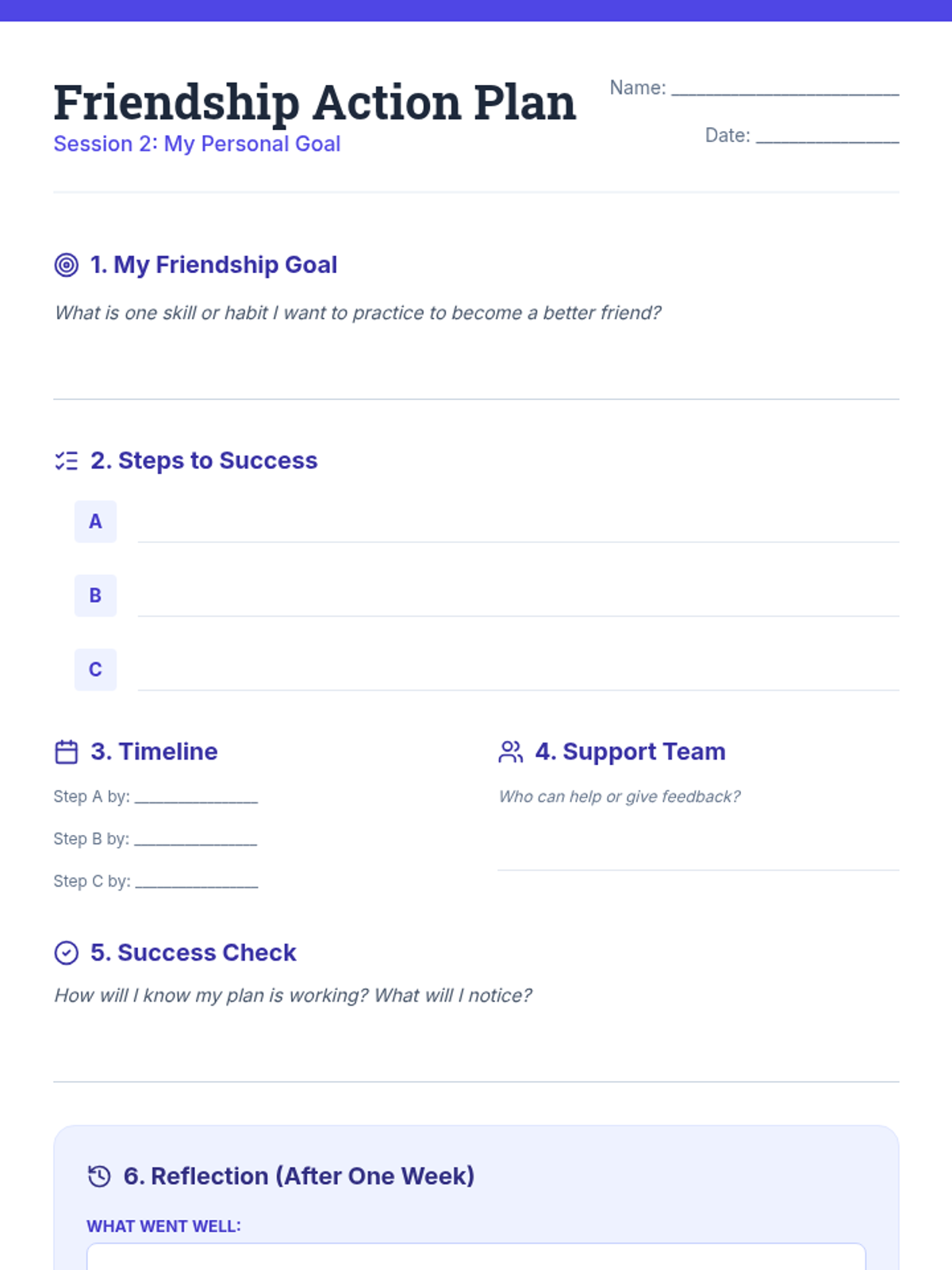
Task: Click the Friendship Action Plan title
Action: pyautogui.click(x=315, y=103)
